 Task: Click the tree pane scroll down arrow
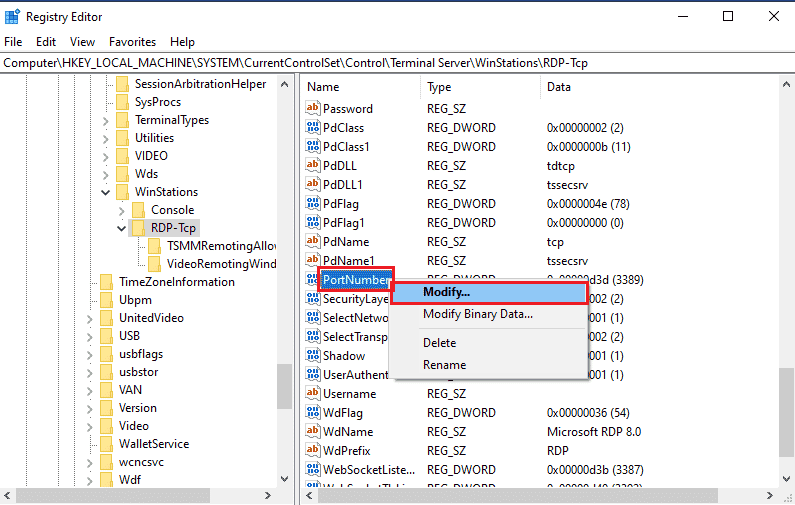[284, 479]
